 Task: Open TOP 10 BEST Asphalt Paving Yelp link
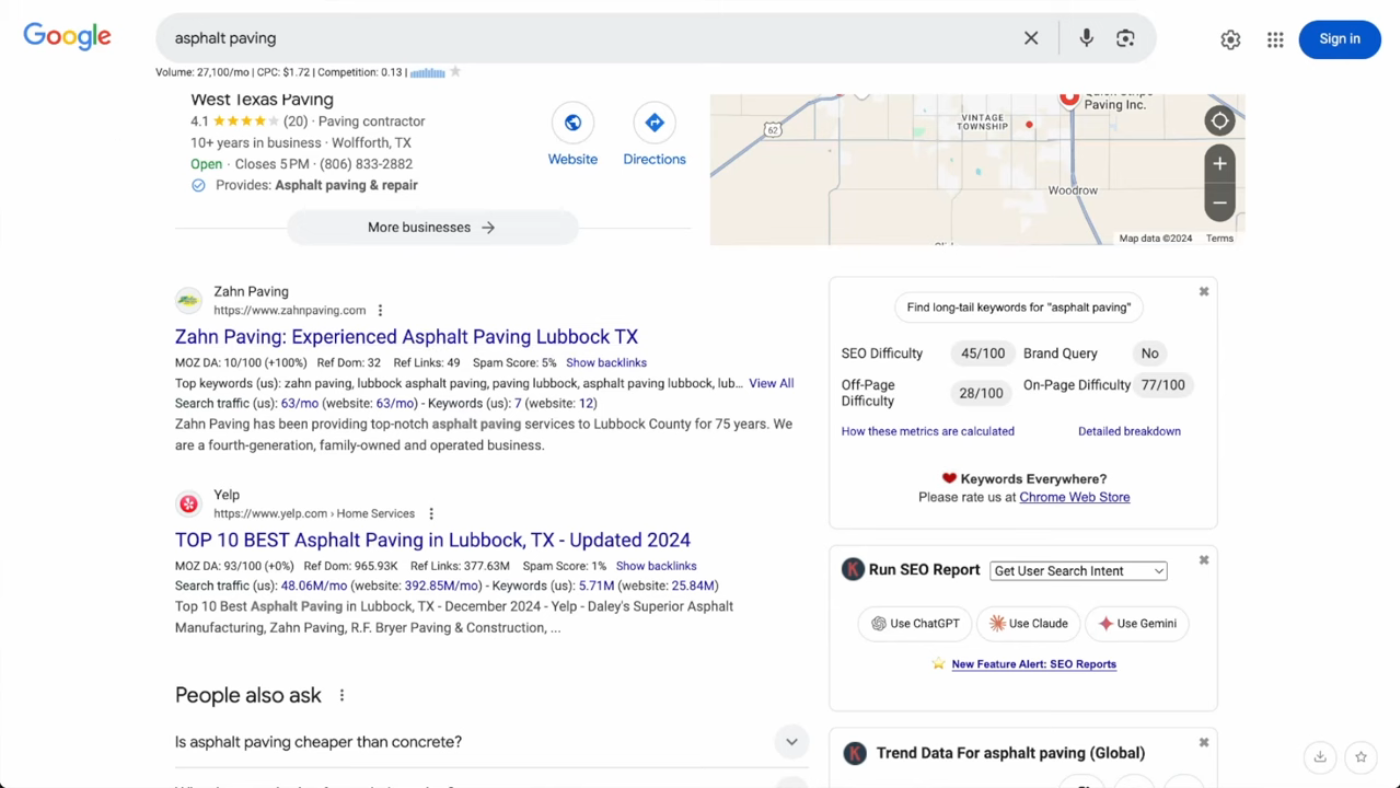(x=432, y=540)
